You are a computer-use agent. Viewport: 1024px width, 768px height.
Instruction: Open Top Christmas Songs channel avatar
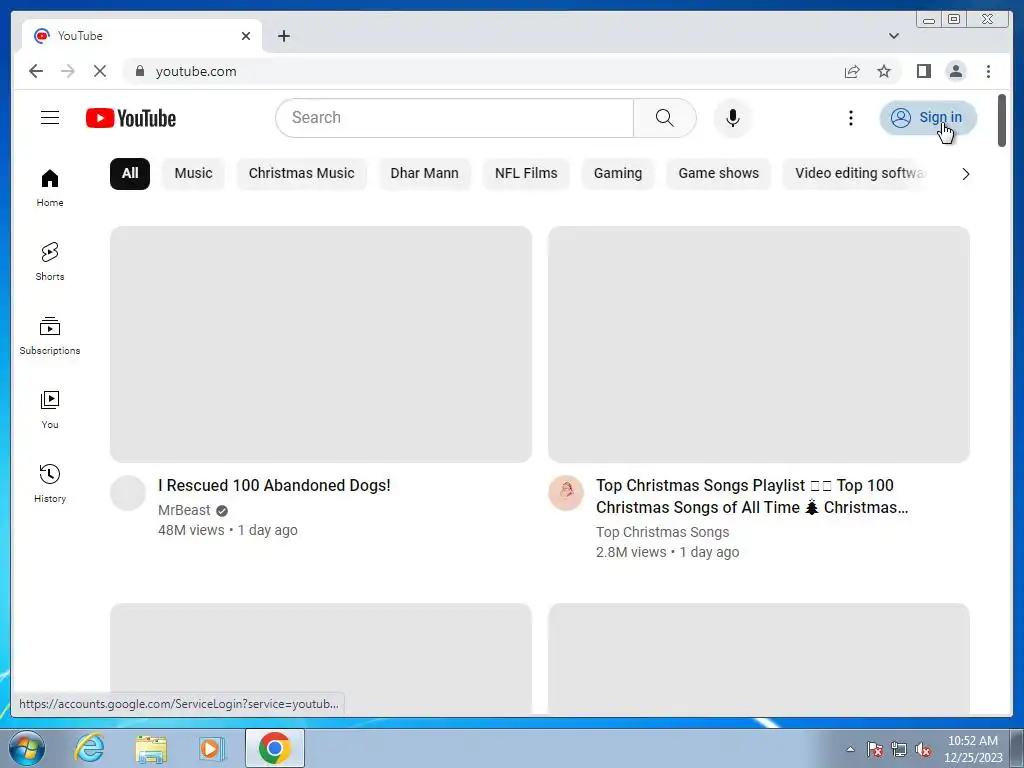point(566,493)
